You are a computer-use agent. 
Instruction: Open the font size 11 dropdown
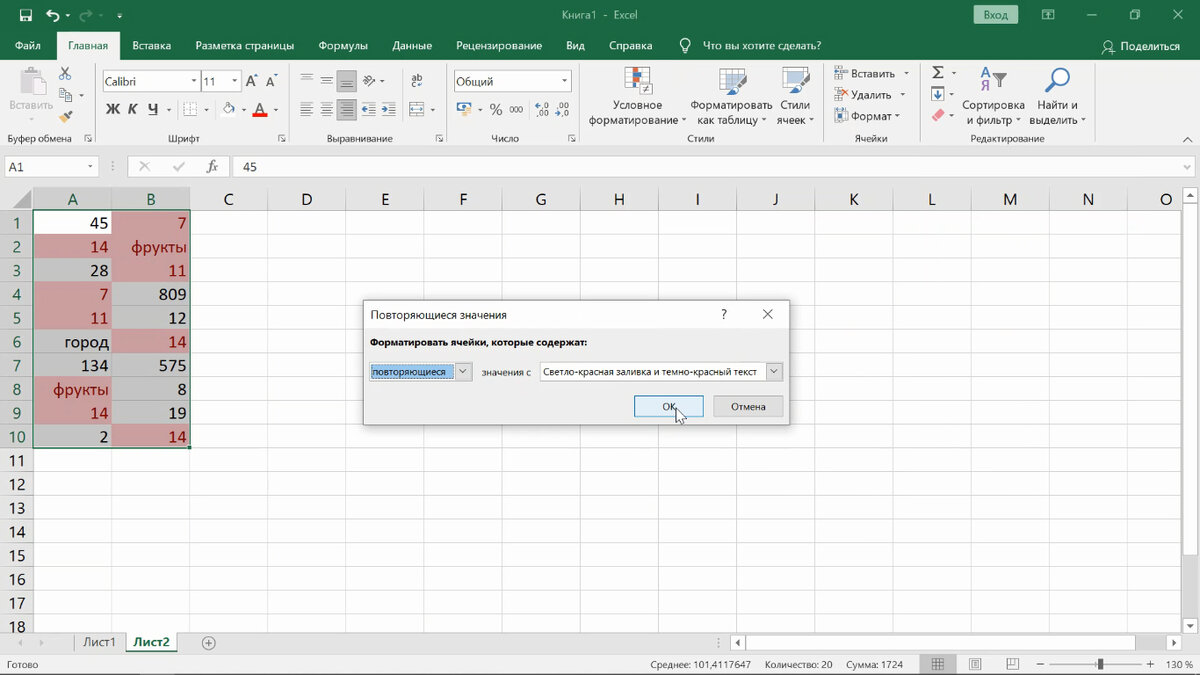coord(236,81)
